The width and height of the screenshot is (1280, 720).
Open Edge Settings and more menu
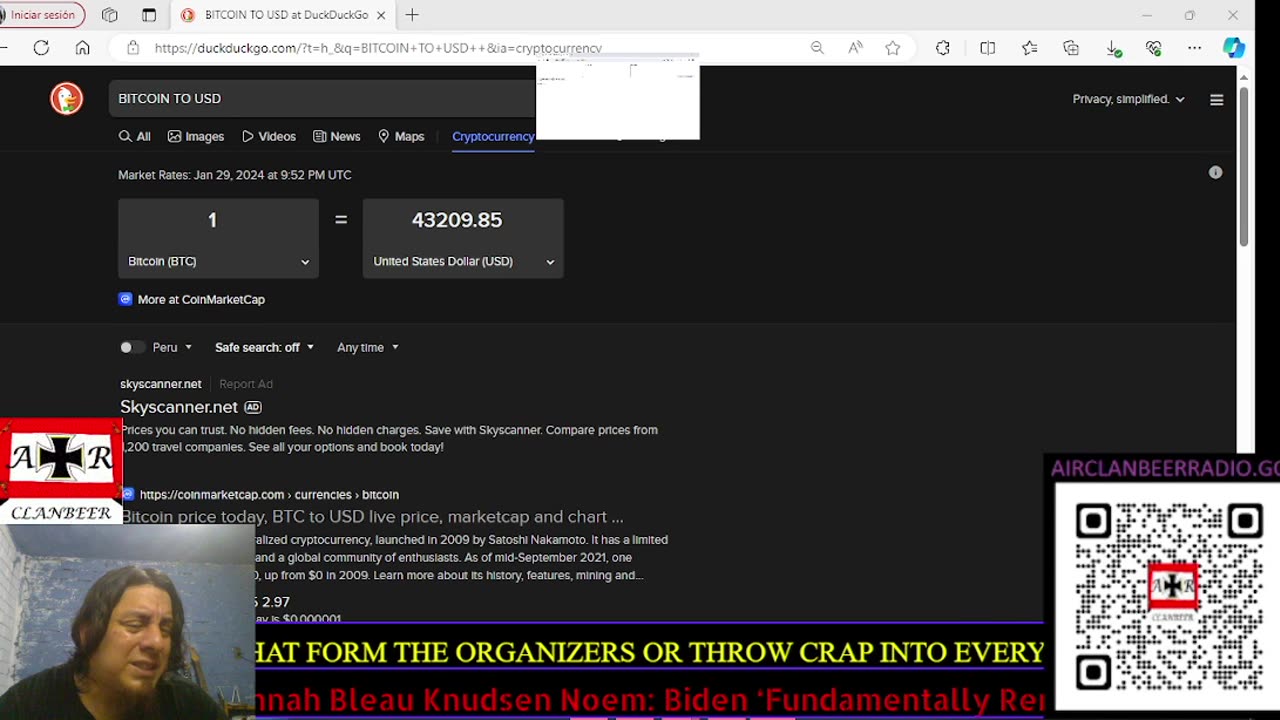1195,48
